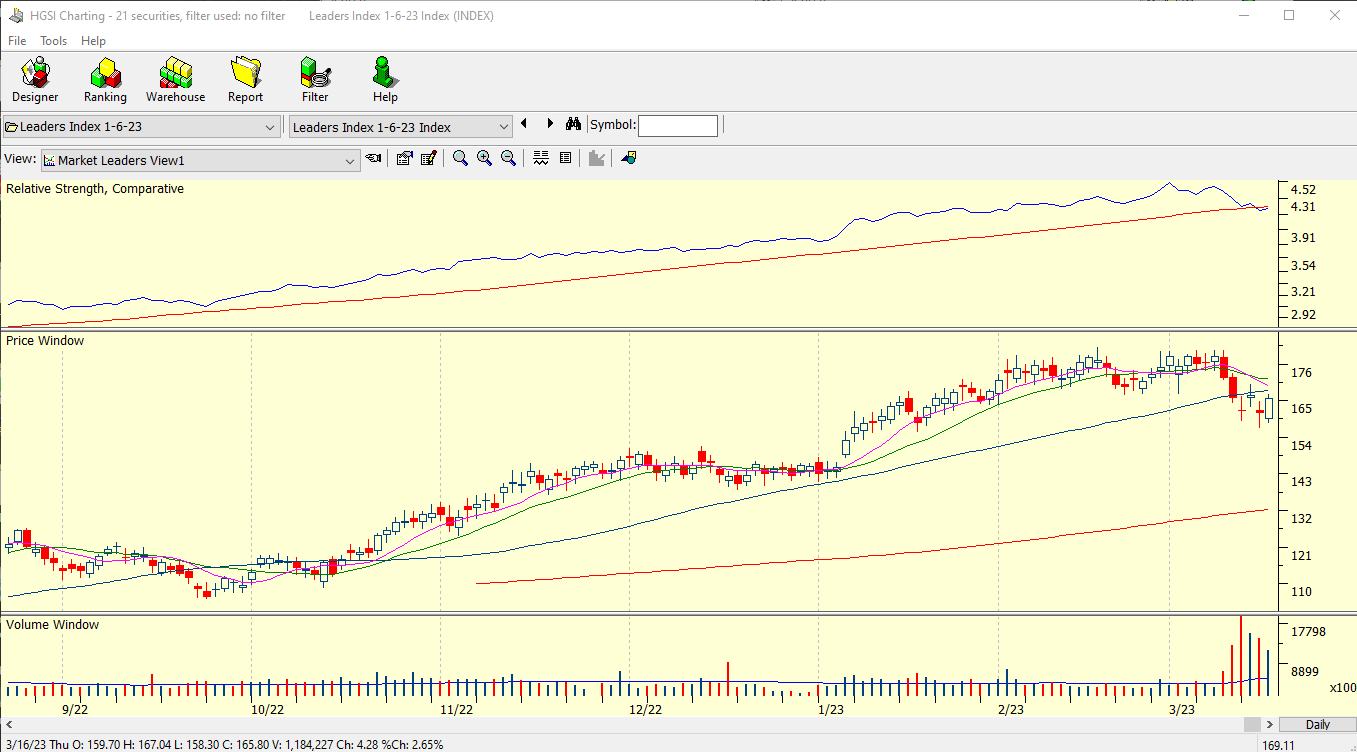Open the Tools menu
Viewport: 1357px width, 752px height.
pyautogui.click(x=54, y=41)
